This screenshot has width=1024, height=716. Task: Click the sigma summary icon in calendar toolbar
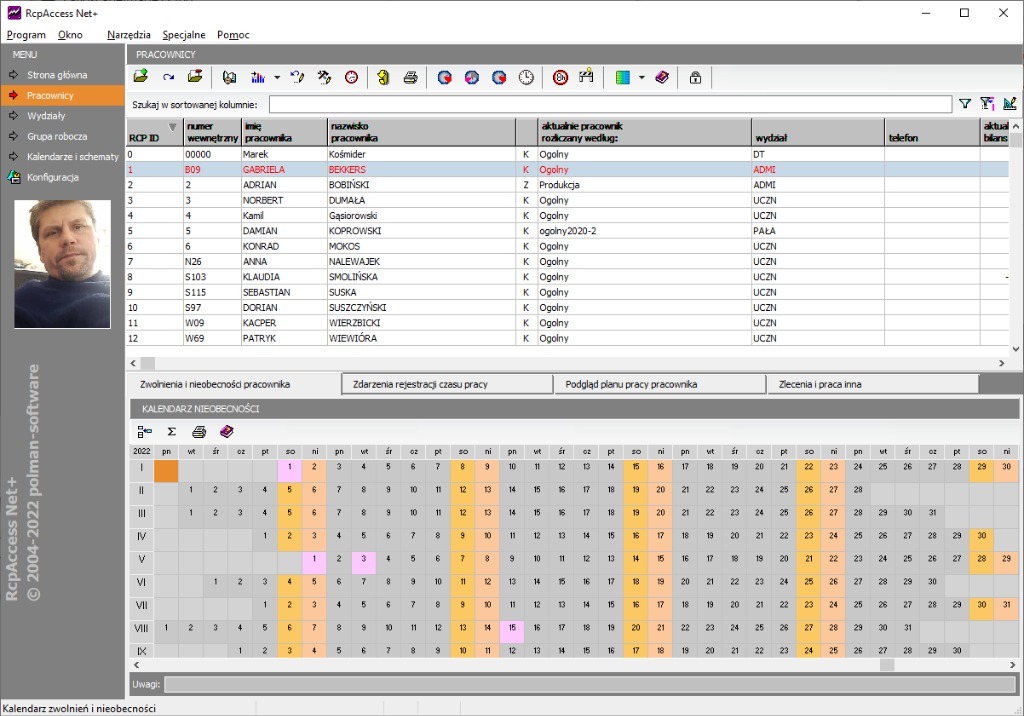click(171, 432)
